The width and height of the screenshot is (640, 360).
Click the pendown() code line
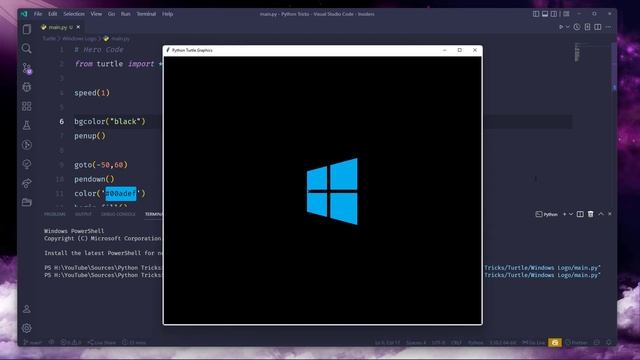click(x=94, y=179)
